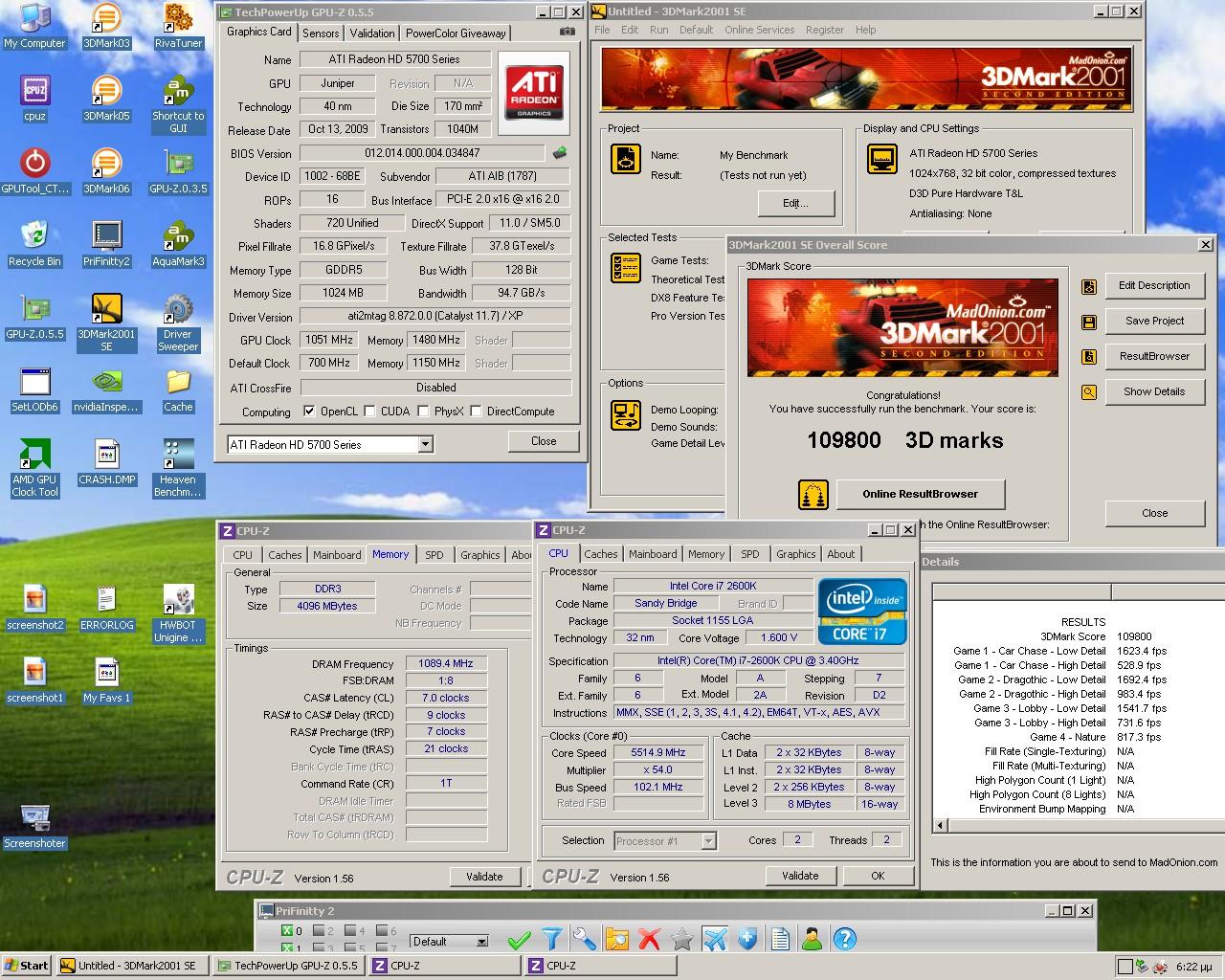Toggle core 0 checkbox in PriFinitty
The width and height of the screenshot is (1225, 980).
pos(286,930)
